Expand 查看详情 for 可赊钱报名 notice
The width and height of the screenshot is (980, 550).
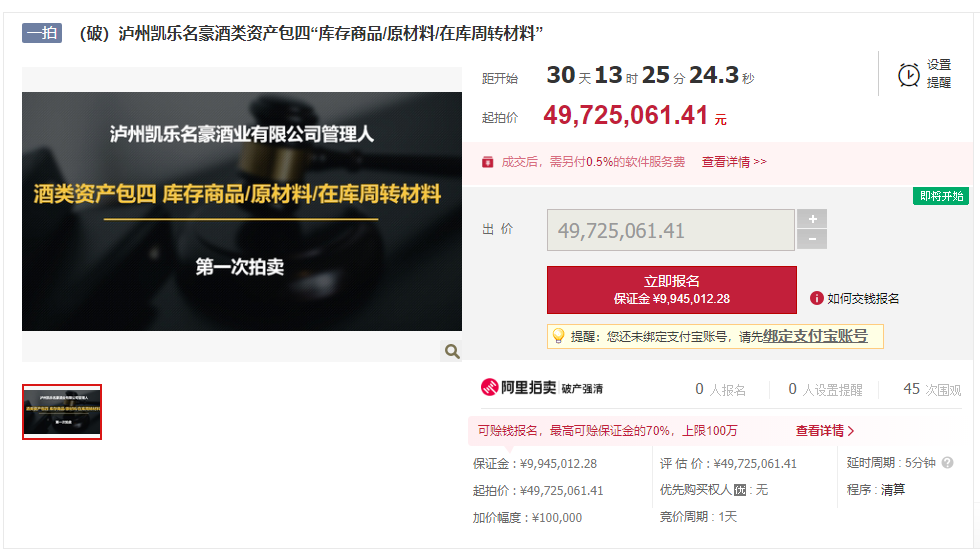(x=824, y=431)
